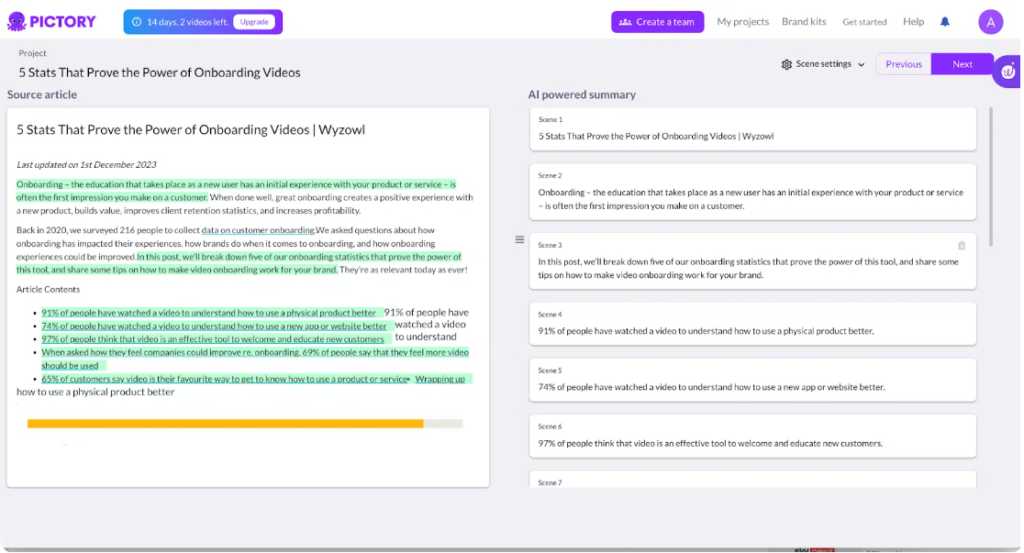Click the info icon in the trial banner
Screen dimensions: 1024x553
pos(136,22)
